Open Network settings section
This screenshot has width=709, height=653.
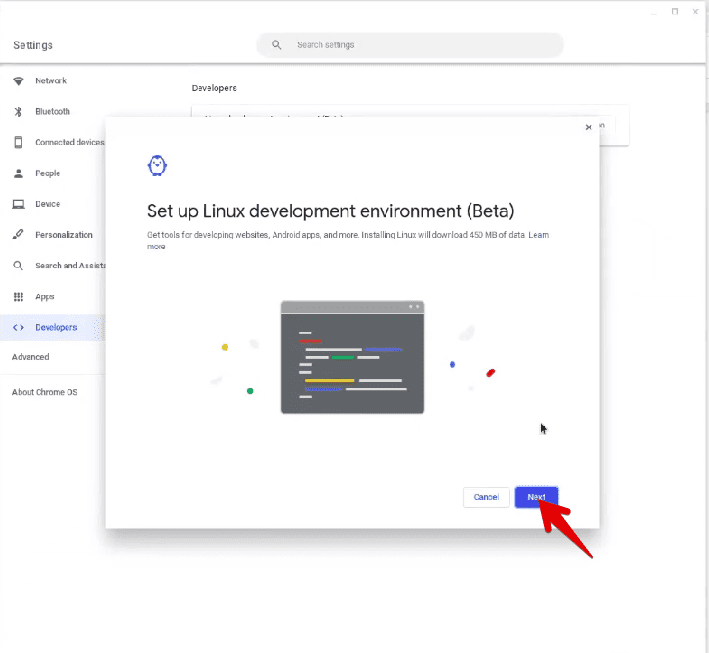52,81
